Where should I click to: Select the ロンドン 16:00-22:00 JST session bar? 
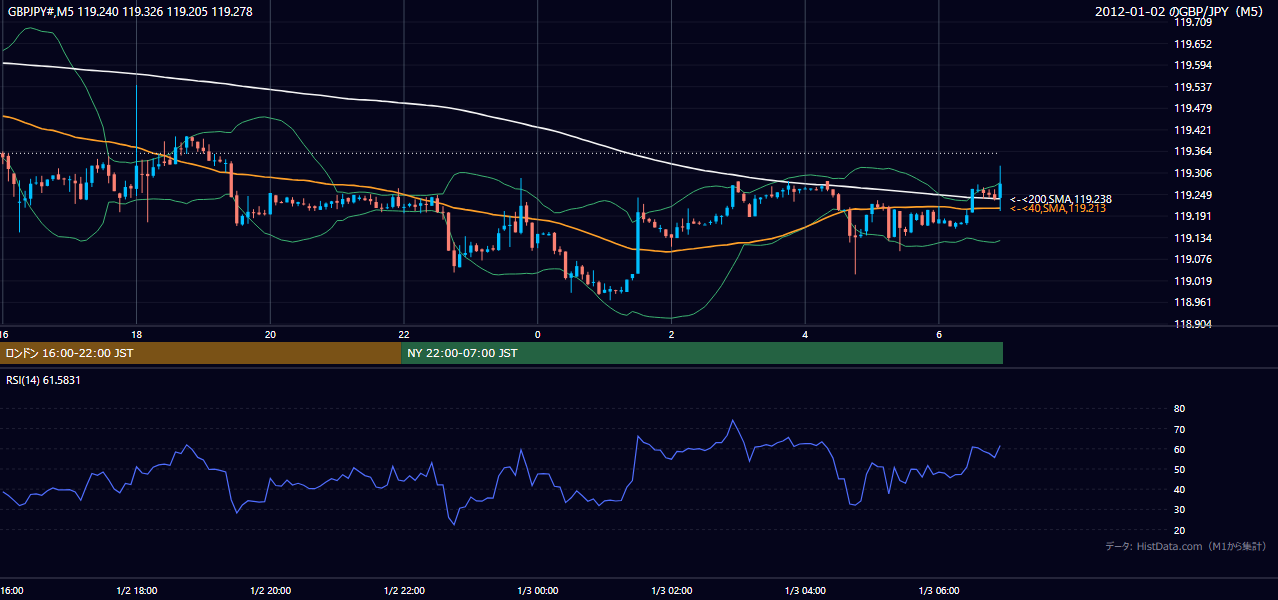point(200,353)
